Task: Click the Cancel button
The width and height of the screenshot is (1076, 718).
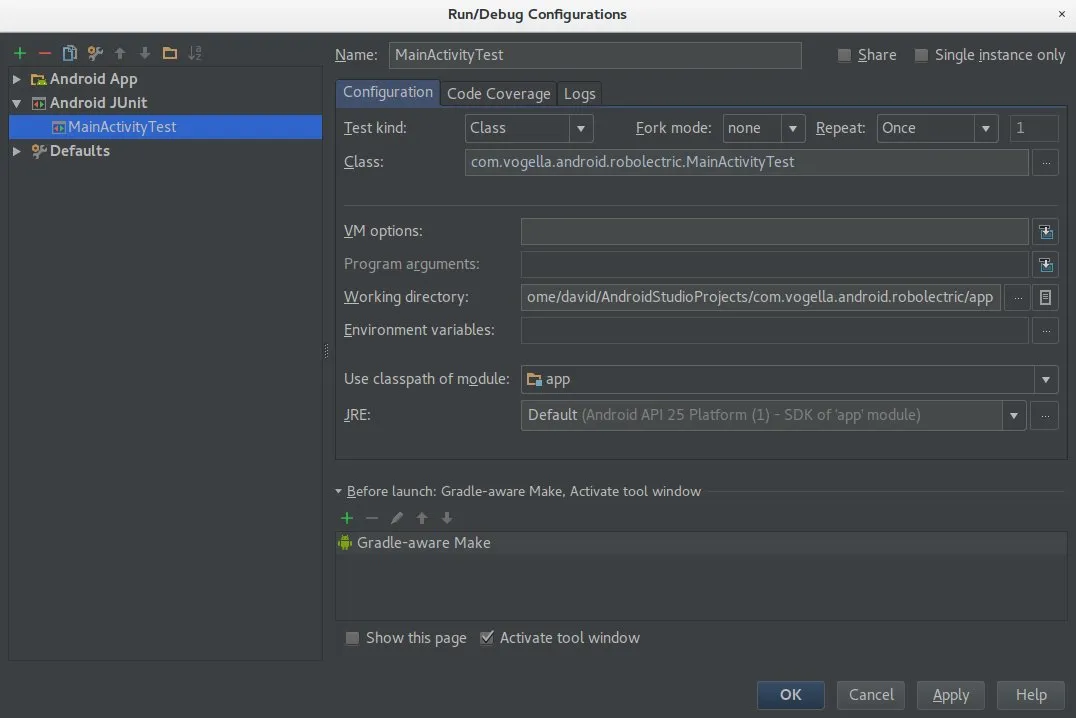Action: tap(871, 695)
